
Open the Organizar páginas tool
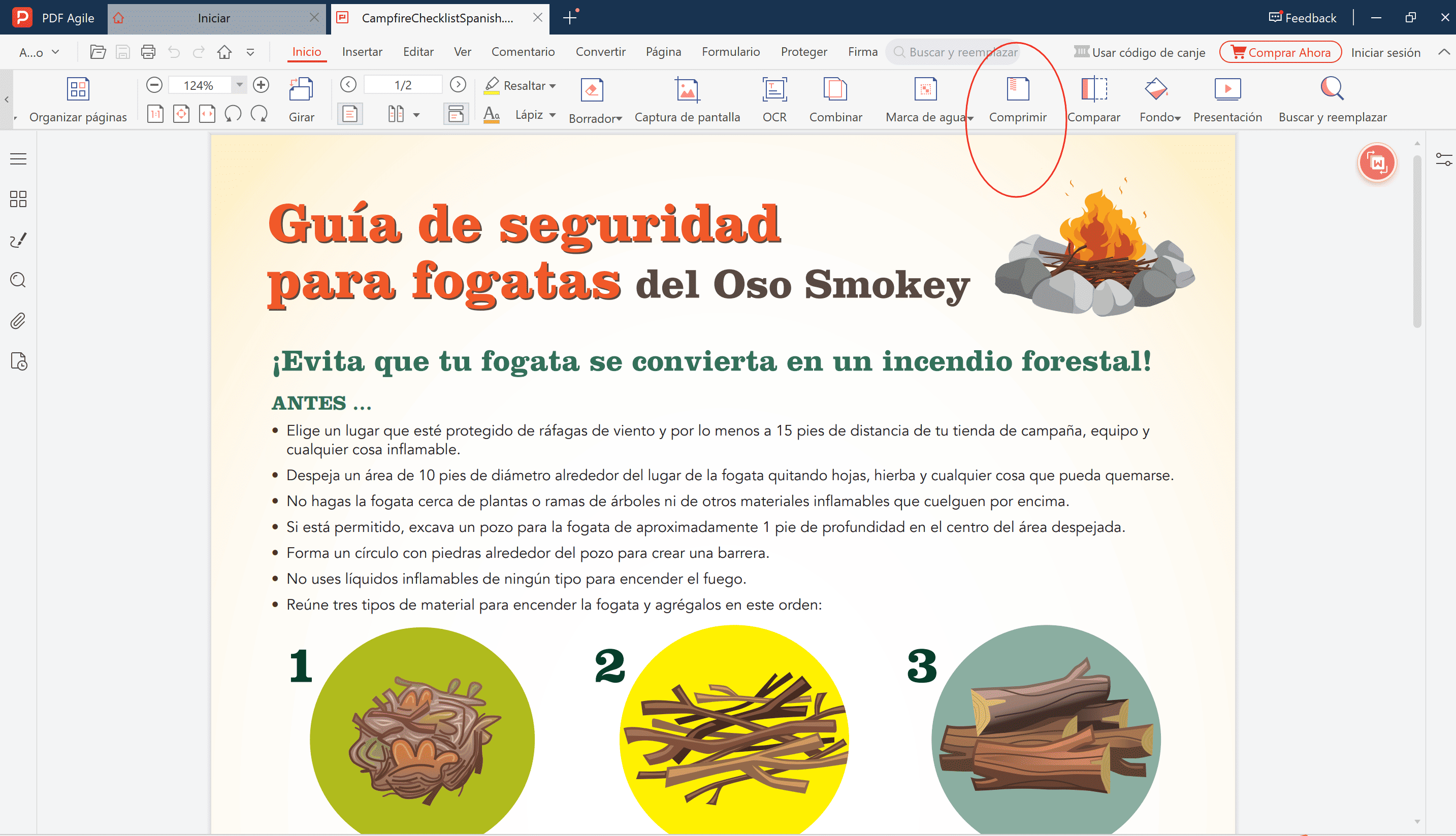coord(78,100)
